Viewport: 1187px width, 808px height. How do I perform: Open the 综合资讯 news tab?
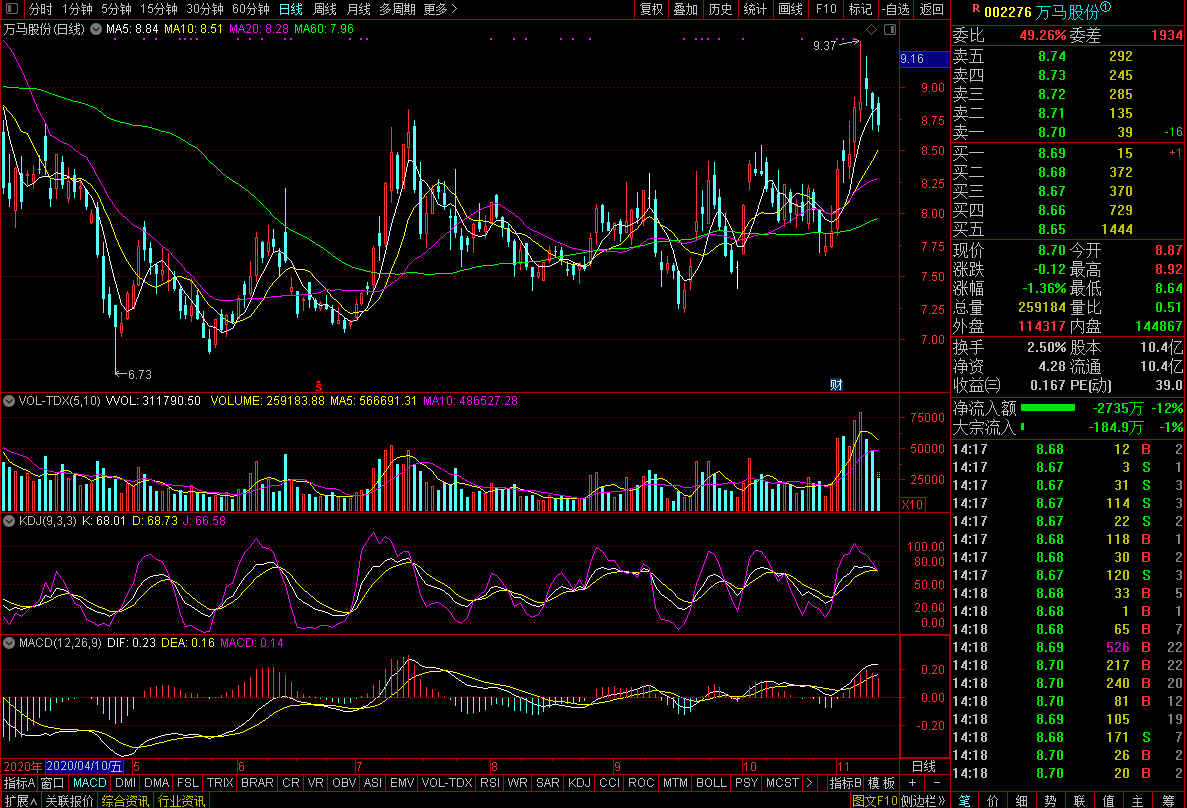coord(126,800)
